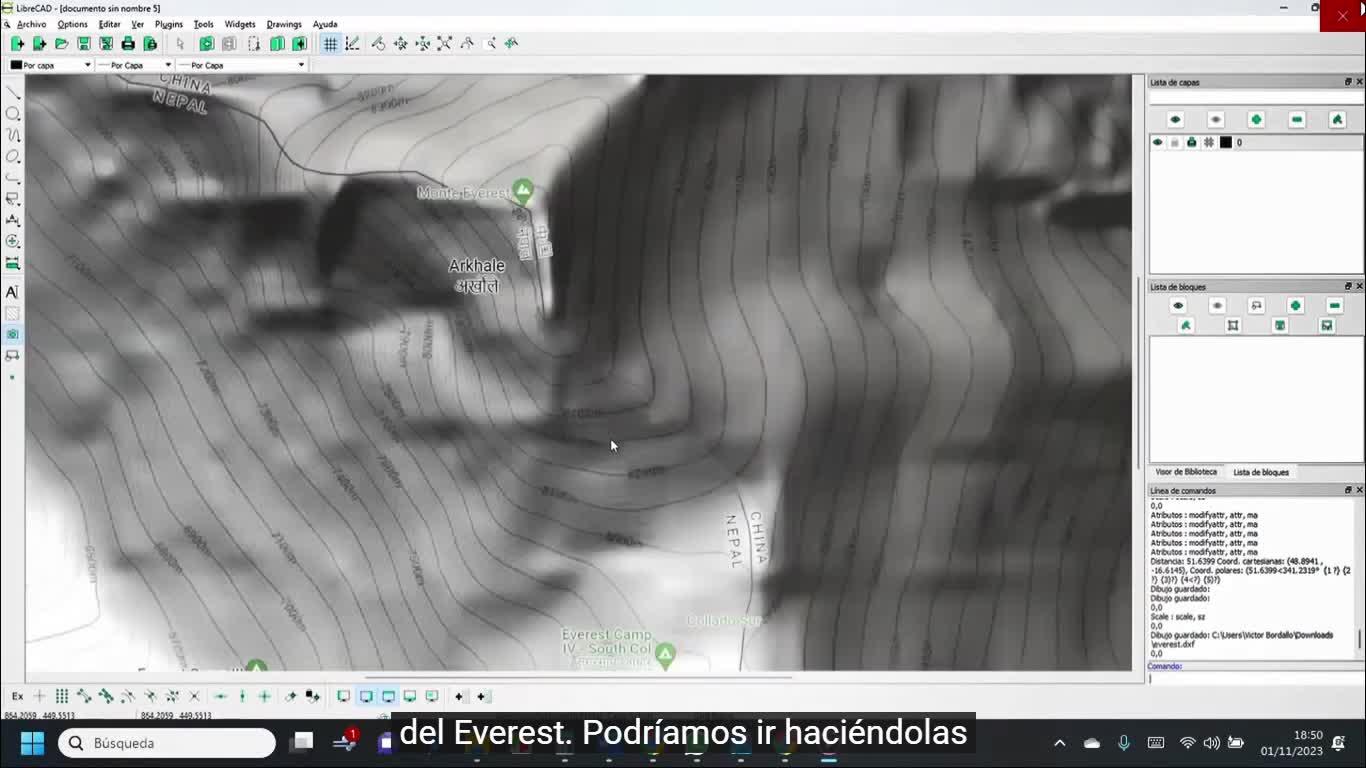1366x768 pixels.
Task: Toggle construction setting for layer 0
Action: pos(1209,143)
